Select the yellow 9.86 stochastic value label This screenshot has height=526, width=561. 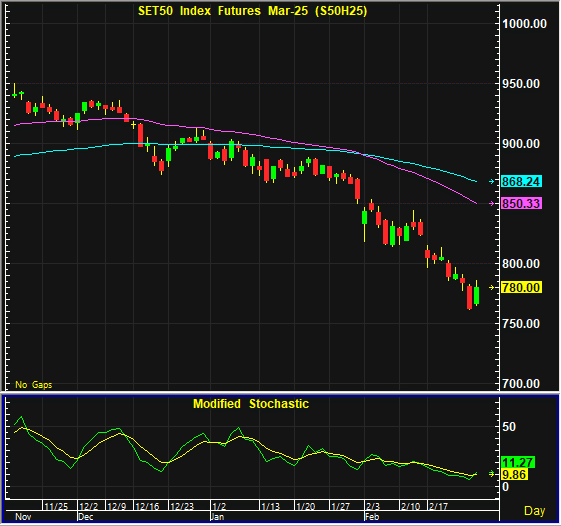514,475
